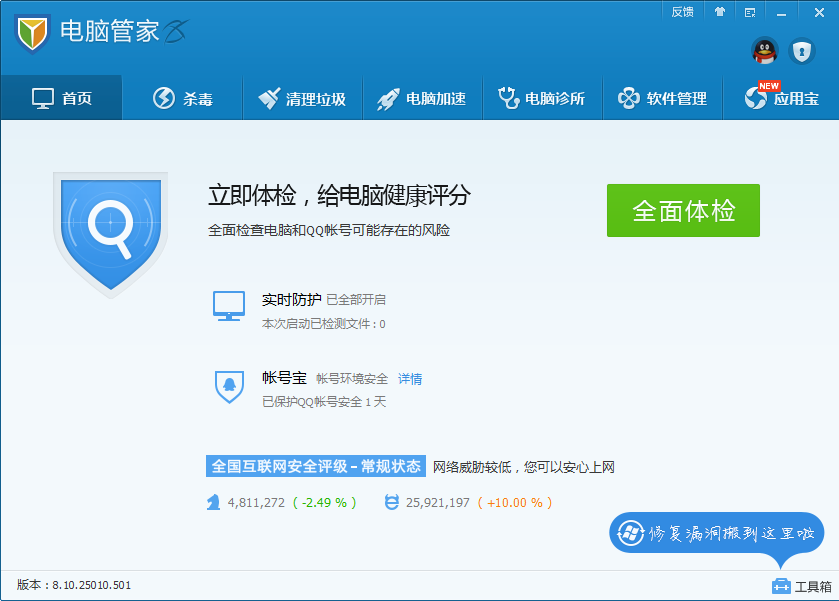Click the IE browser statistics icon
Image resolution: width=839 pixels, height=601 pixels.
click(392, 502)
